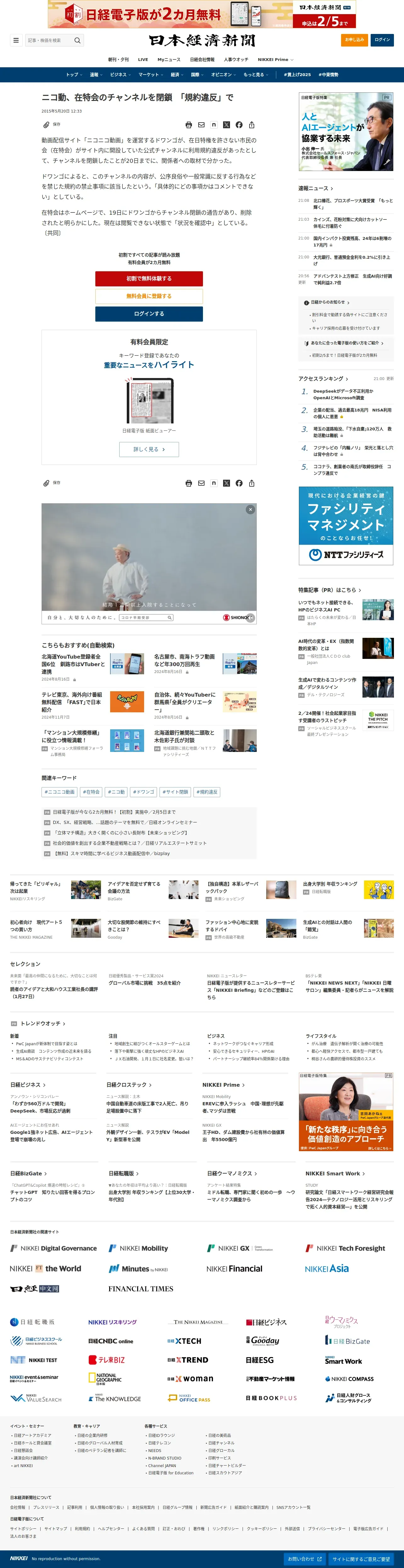This screenshot has height=1568, width=404.
Task: Expand the オピニオン navigation dropdown
Action: coord(224,75)
